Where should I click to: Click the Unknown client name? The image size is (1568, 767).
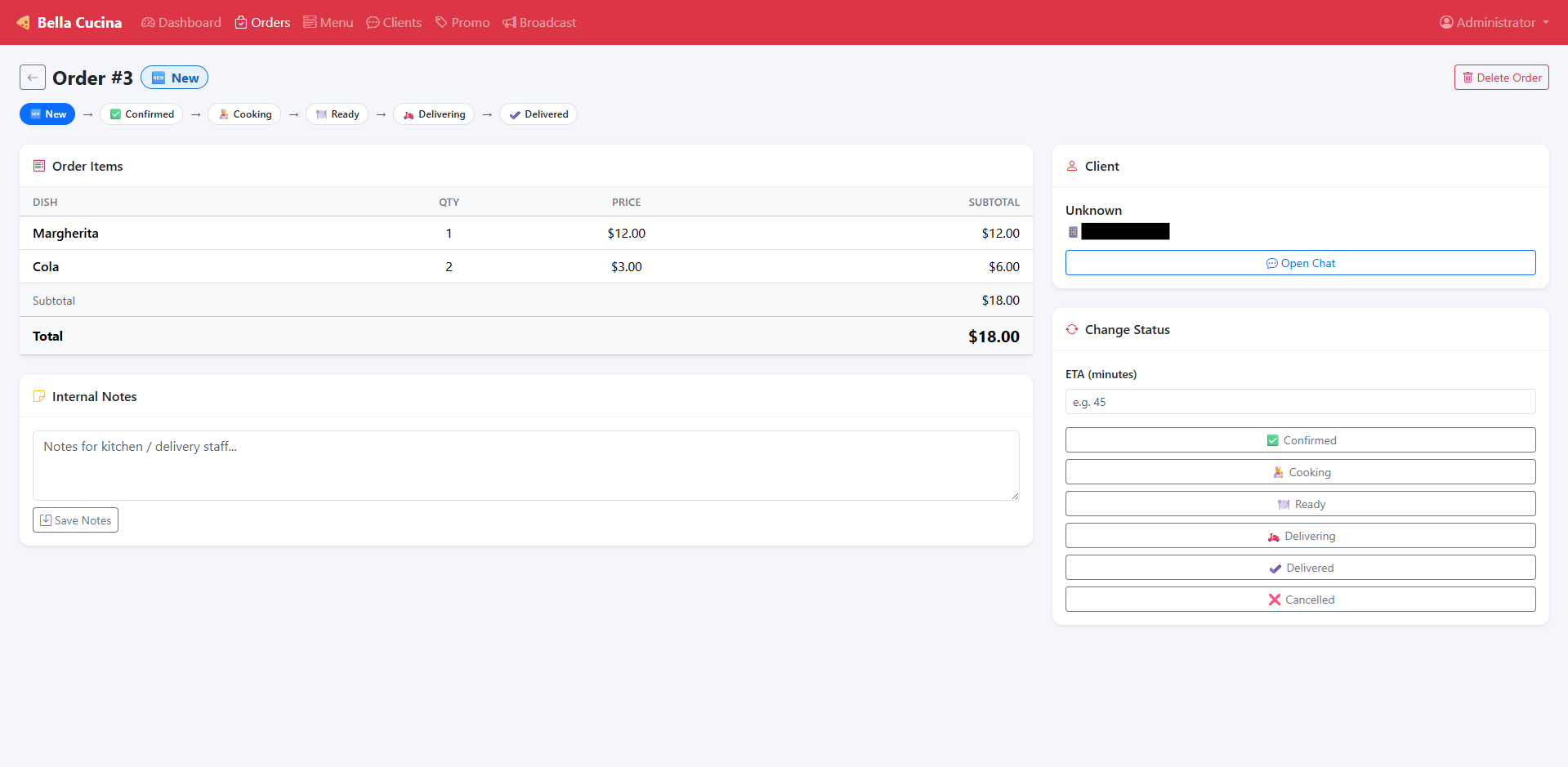(1093, 210)
